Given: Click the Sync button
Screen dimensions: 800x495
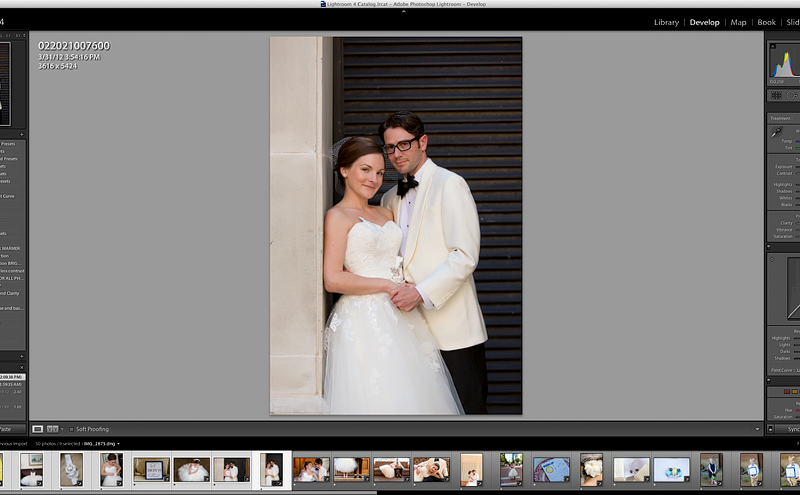Looking at the screenshot, I should coord(790,429).
